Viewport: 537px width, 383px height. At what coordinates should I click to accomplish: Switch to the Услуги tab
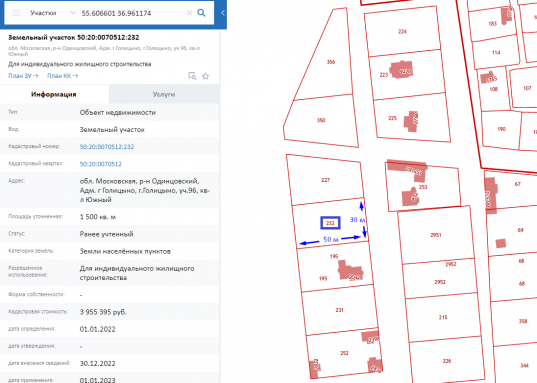164,94
